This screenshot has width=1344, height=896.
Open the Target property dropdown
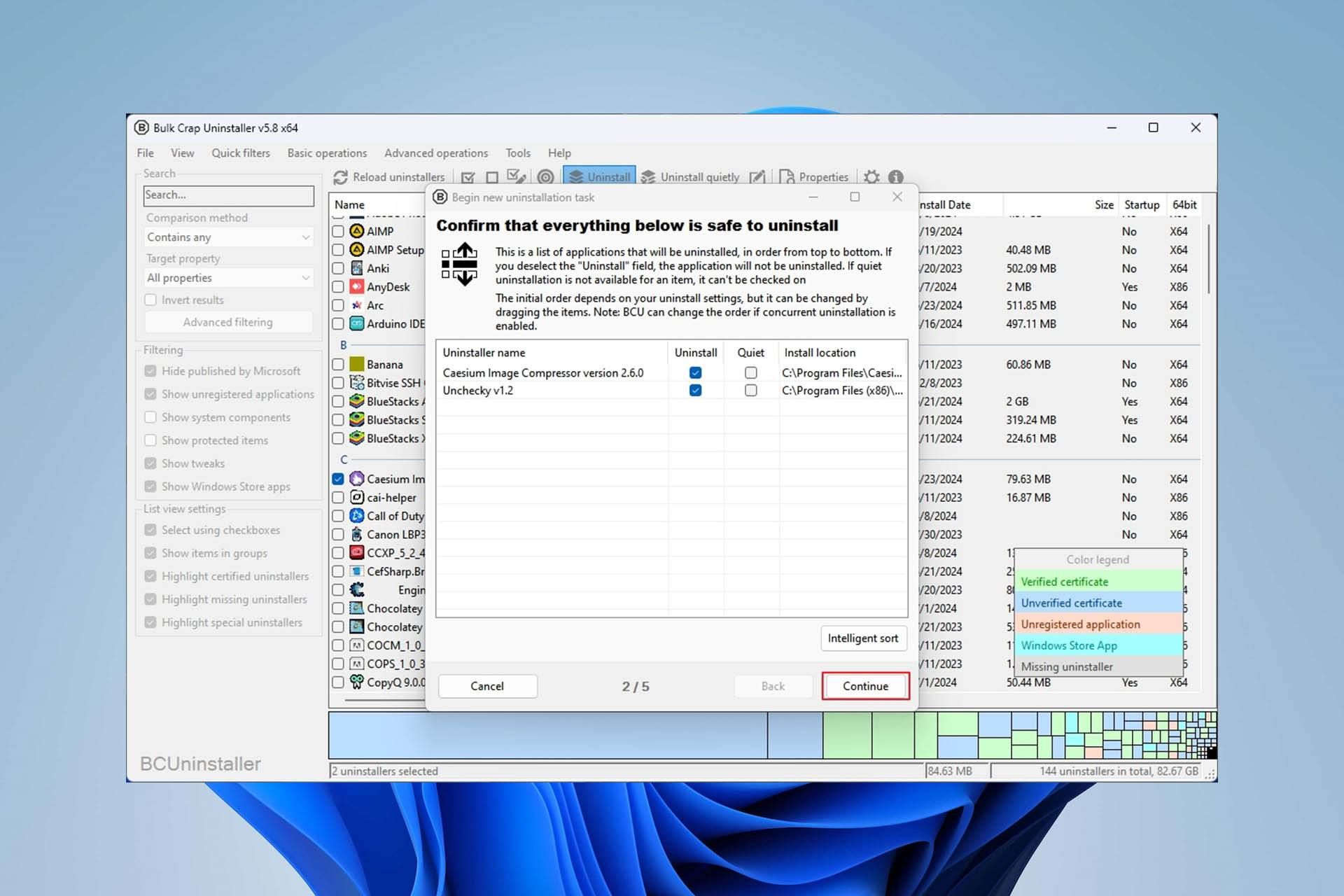(x=228, y=278)
